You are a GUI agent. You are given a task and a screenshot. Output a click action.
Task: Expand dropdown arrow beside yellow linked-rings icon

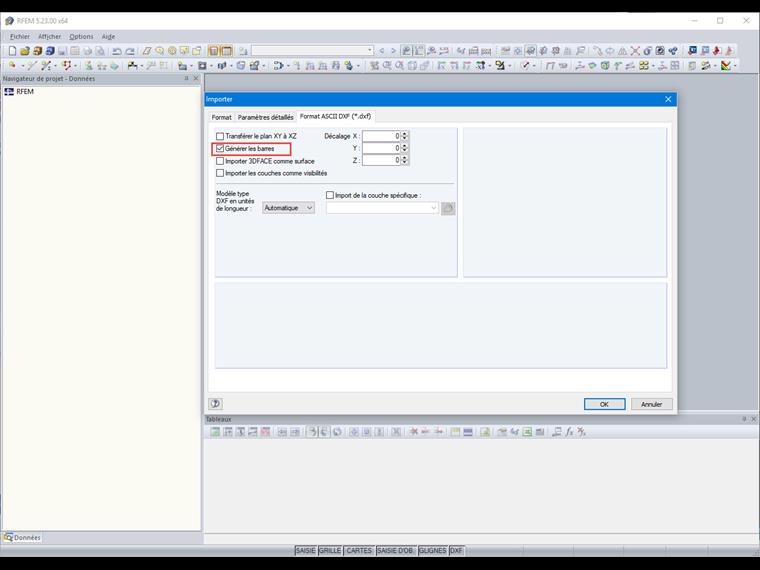tap(653, 65)
